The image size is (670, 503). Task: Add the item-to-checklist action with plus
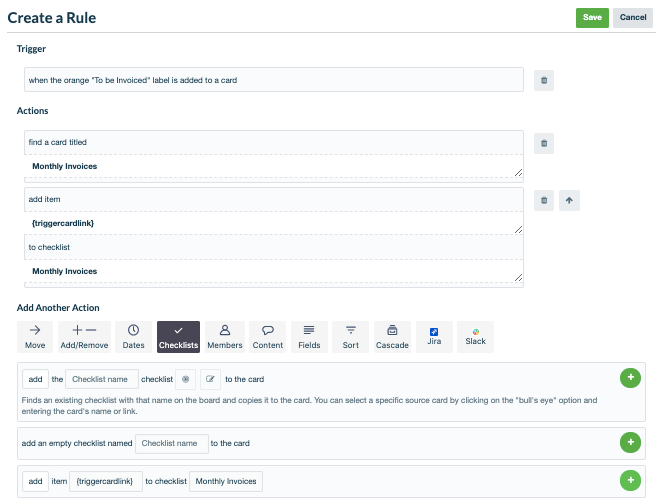tap(630, 481)
